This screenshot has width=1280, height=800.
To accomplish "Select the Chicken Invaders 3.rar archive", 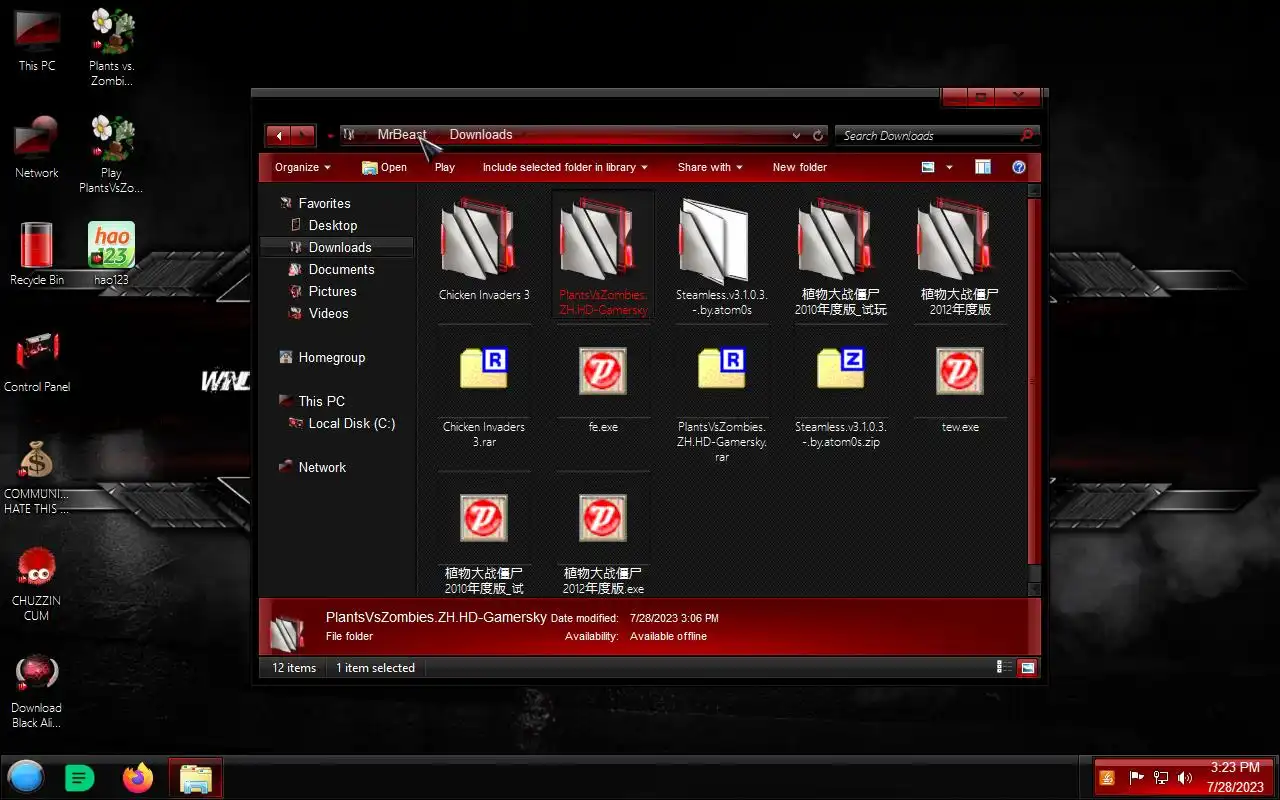I will point(484,395).
